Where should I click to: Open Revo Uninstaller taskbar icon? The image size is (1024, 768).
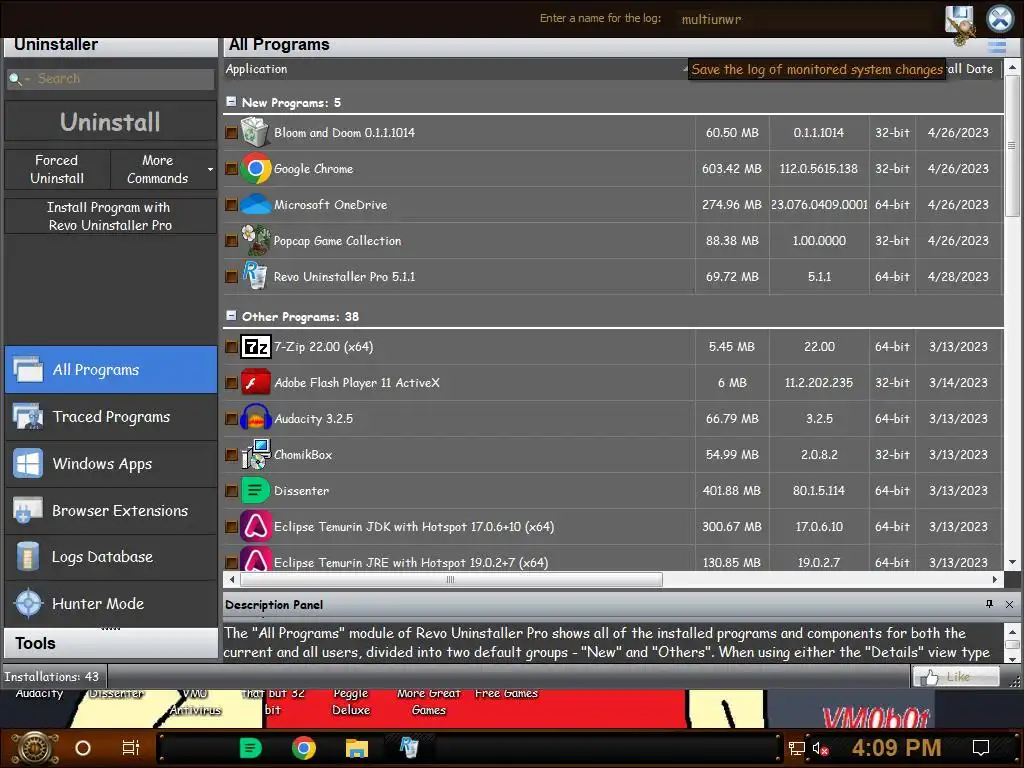pos(409,747)
